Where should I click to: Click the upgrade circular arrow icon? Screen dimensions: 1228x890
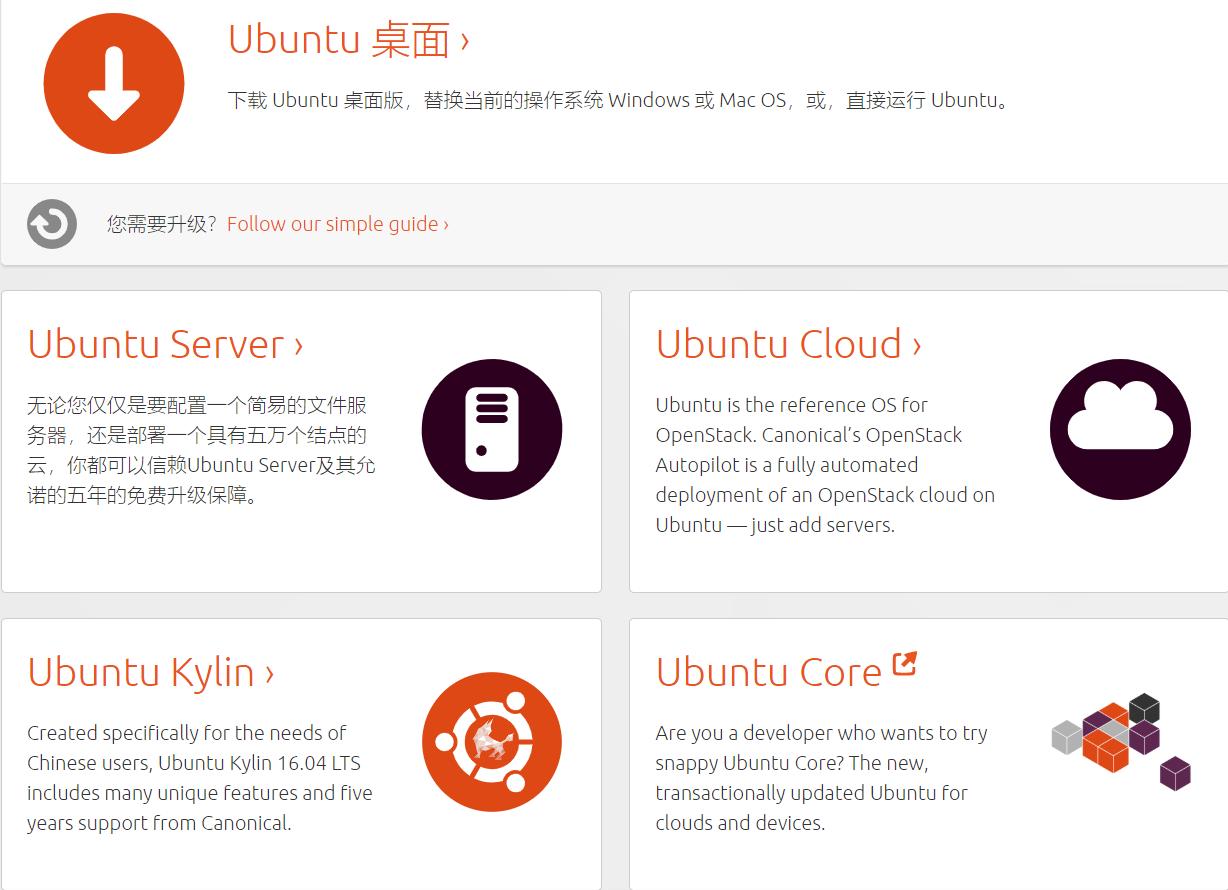coord(51,223)
